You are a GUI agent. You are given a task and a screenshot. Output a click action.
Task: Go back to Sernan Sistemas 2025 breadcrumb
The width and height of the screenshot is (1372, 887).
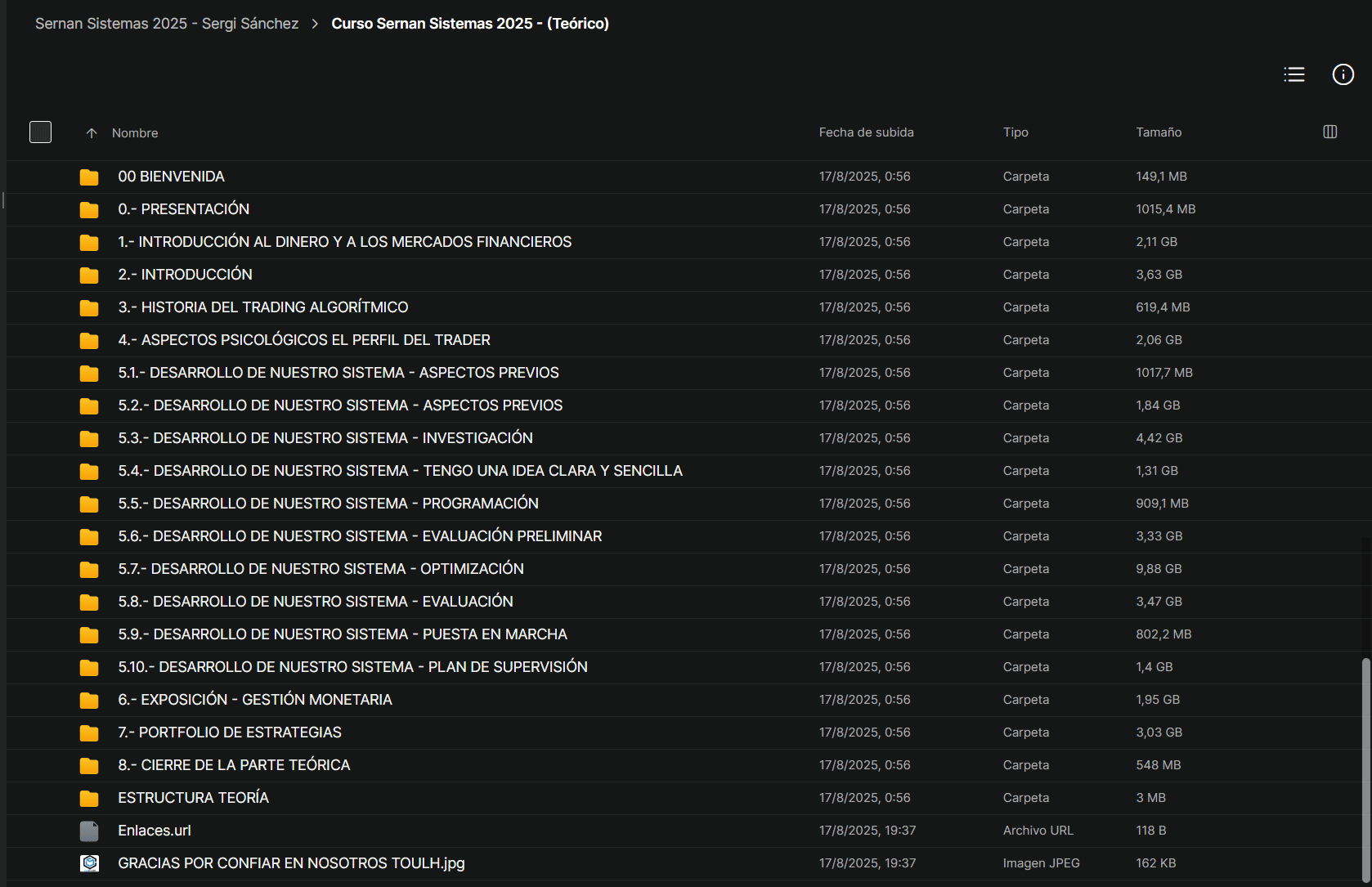[x=167, y=24]
